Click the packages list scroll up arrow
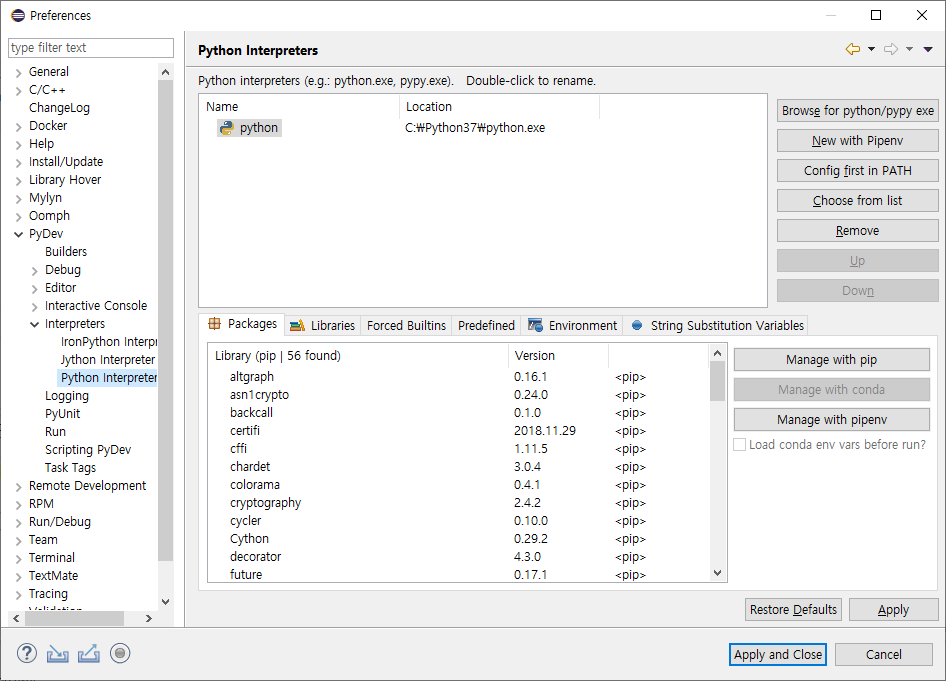Screen dimensions: 946x681 tap(717, 353)
